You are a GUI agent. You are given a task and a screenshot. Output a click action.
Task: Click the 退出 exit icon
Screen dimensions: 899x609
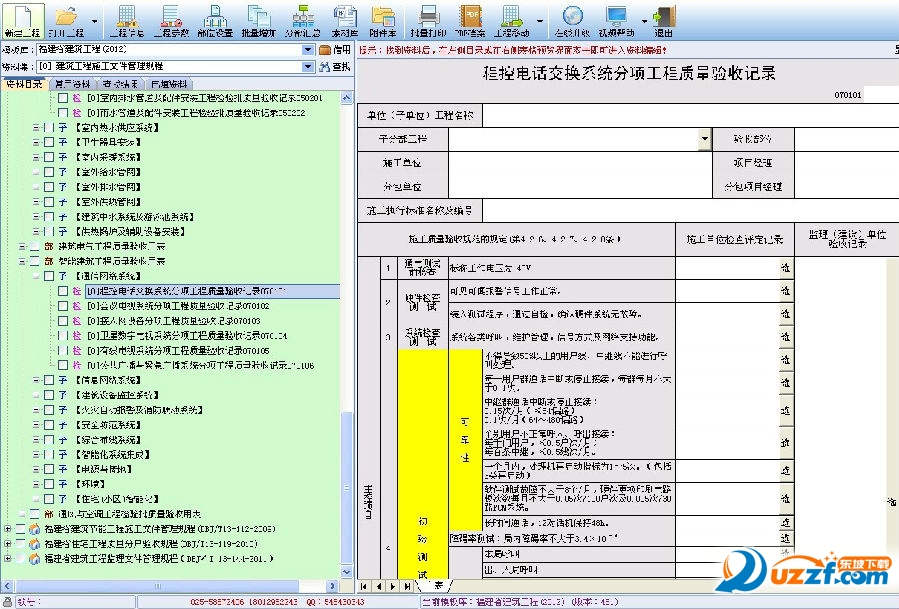pyautogui.click(x=662, y=19)
